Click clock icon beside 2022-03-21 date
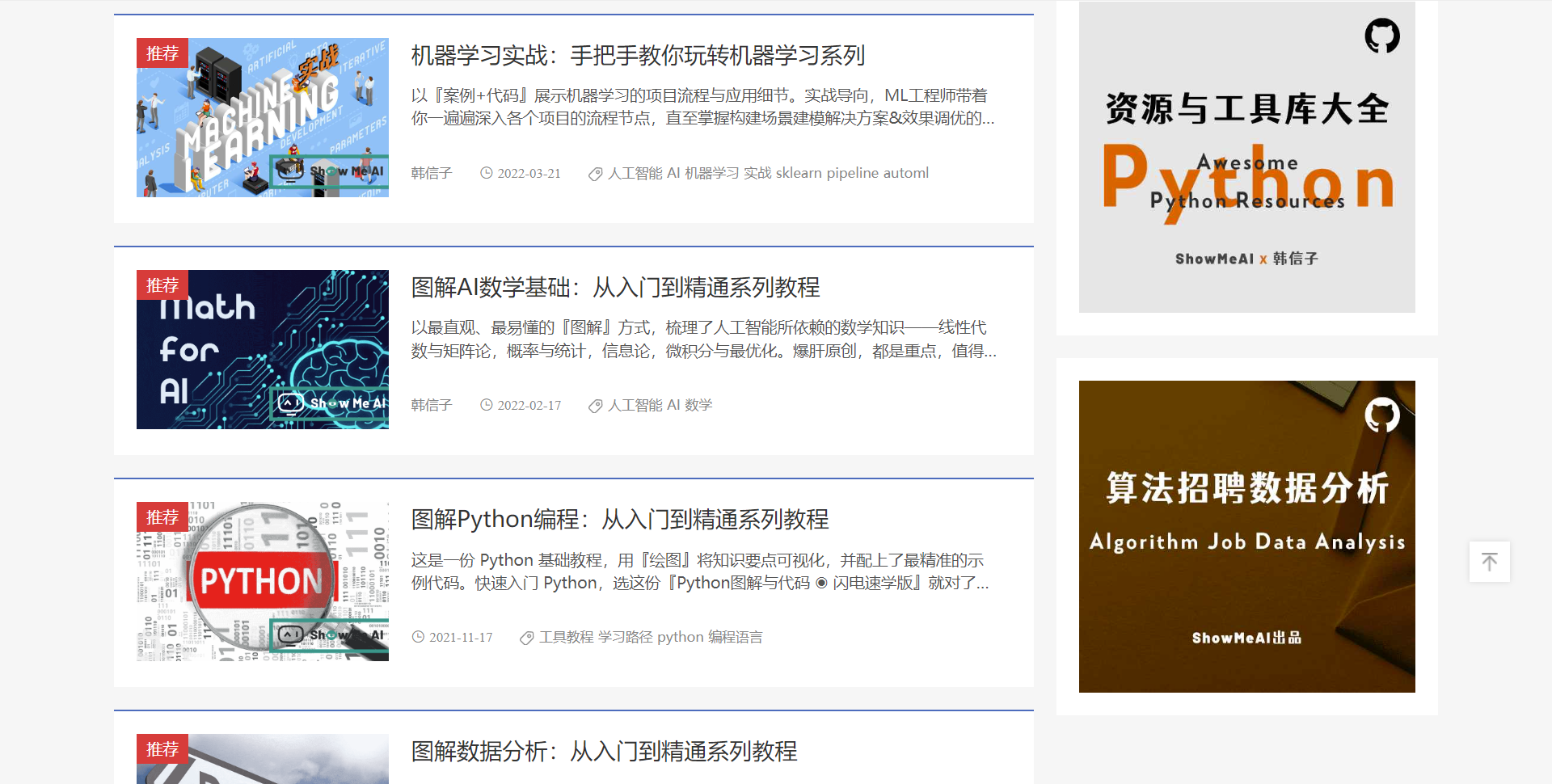1552x784 pixels. (x=486, y=173)
